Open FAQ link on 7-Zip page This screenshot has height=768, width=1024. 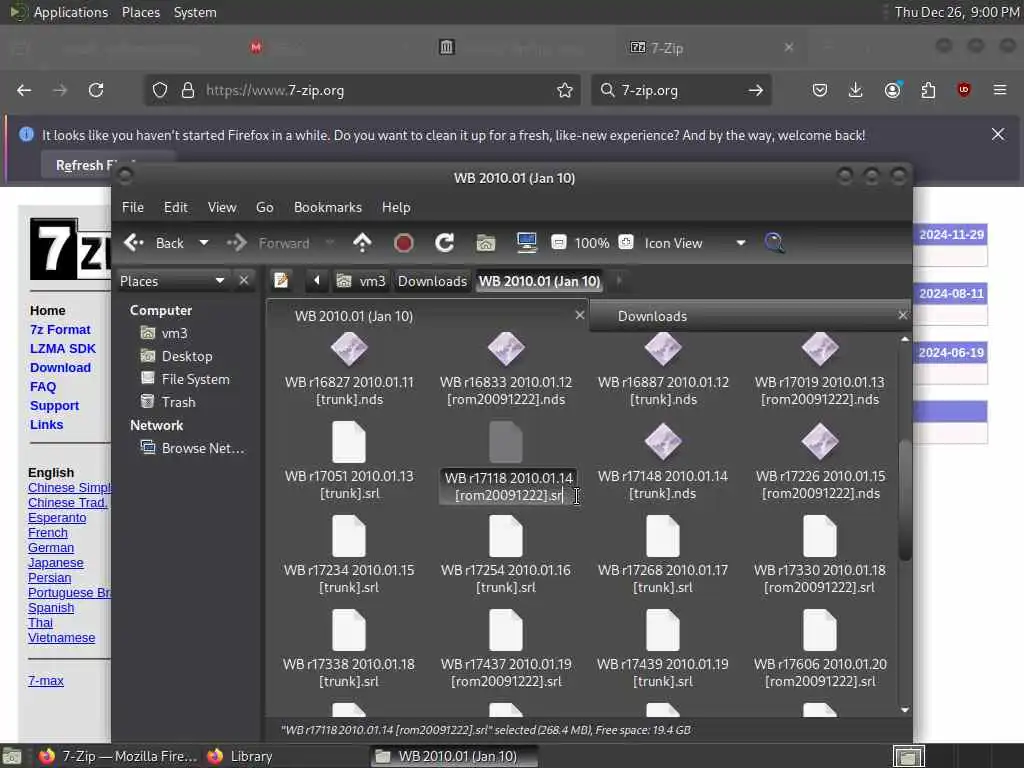pos(43,387)
